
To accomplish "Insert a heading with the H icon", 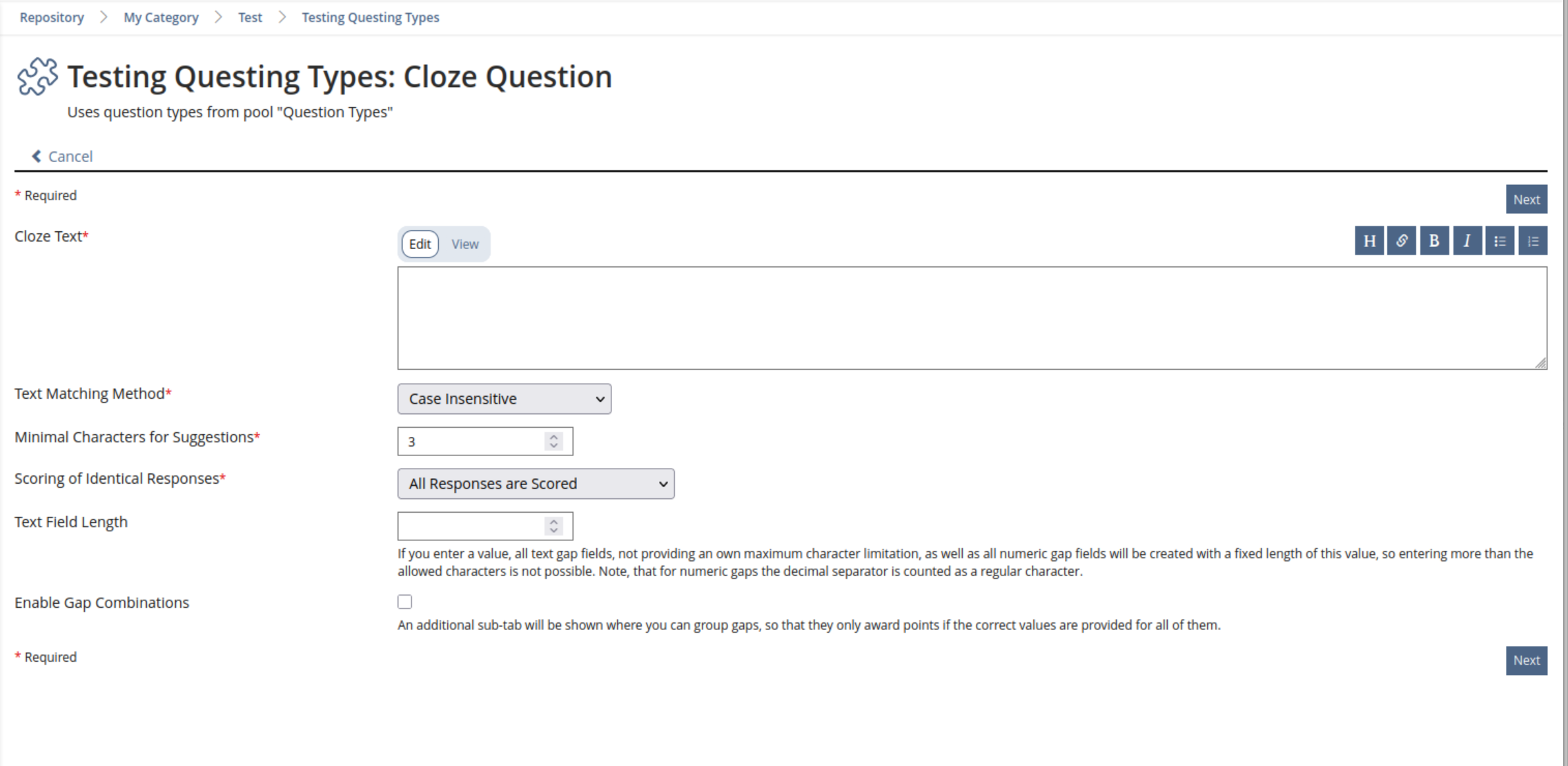I will pos(1369,241).
